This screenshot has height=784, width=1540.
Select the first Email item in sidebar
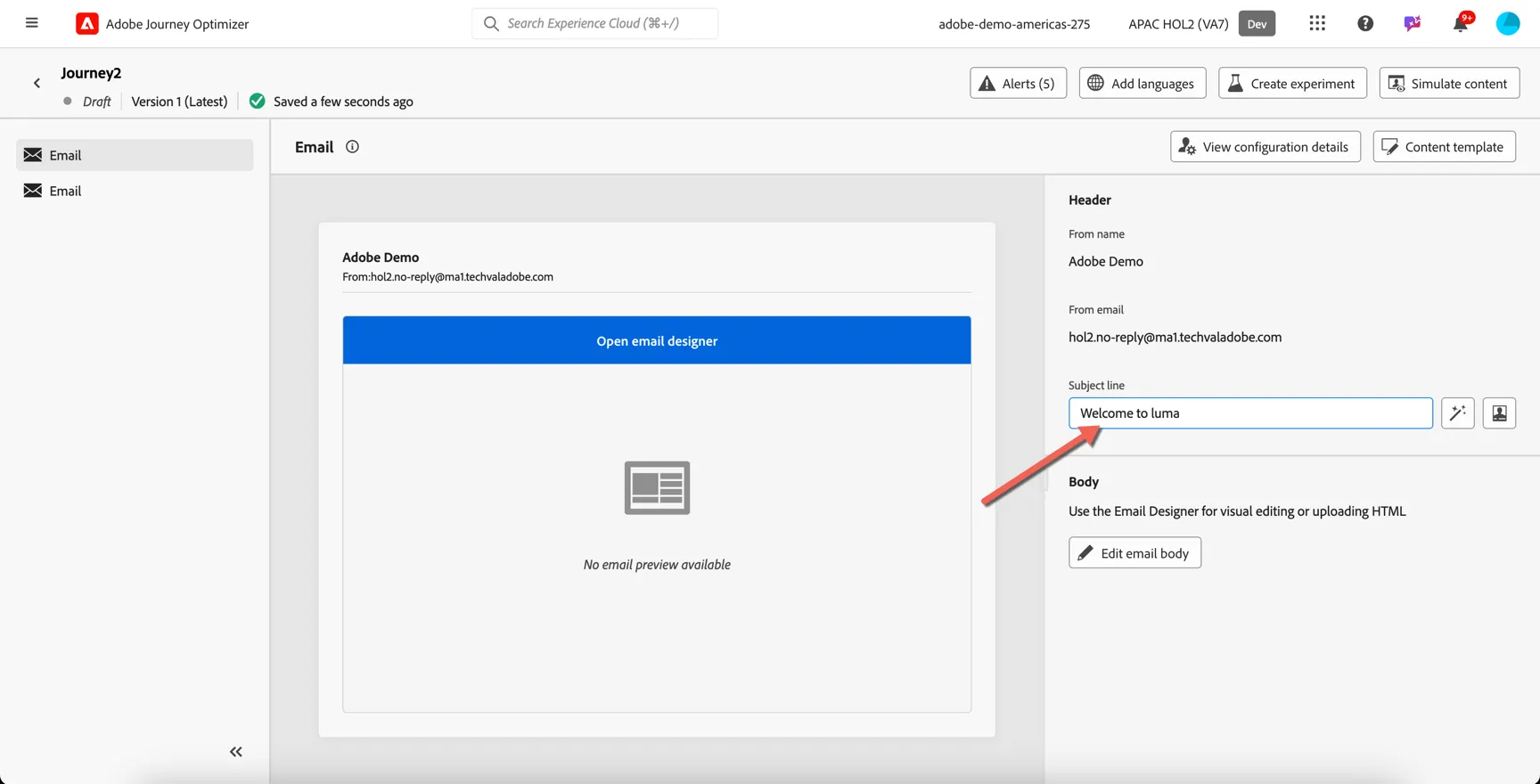[135, 155]
